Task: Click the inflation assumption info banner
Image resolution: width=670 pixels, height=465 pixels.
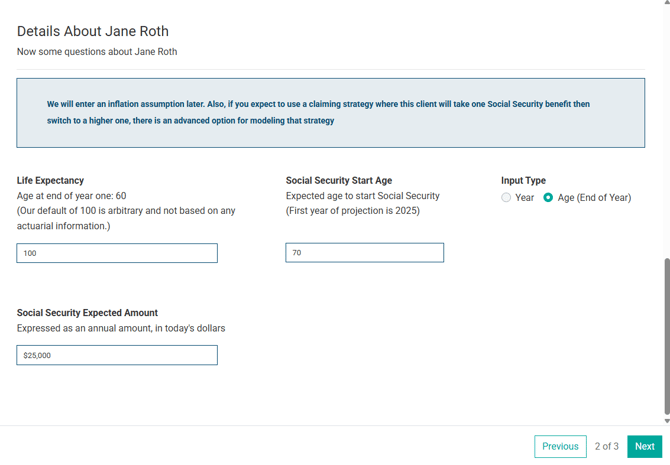Action: pos(331,113)
